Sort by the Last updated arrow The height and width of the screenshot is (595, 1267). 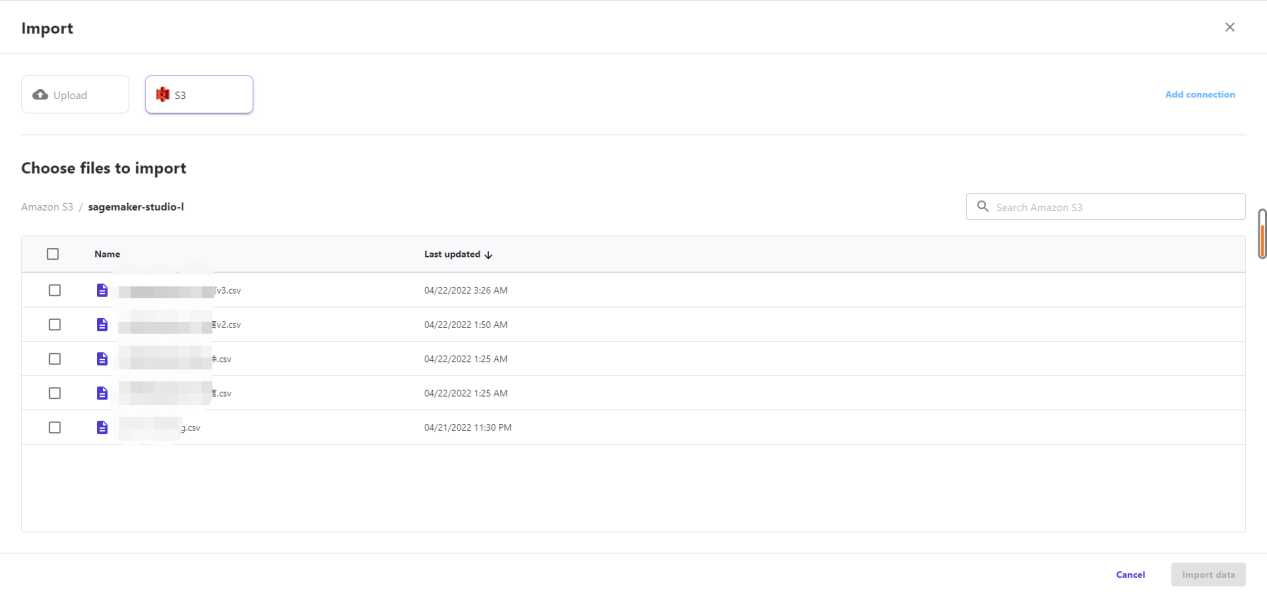pyautogui.click(x=488, y=255)
